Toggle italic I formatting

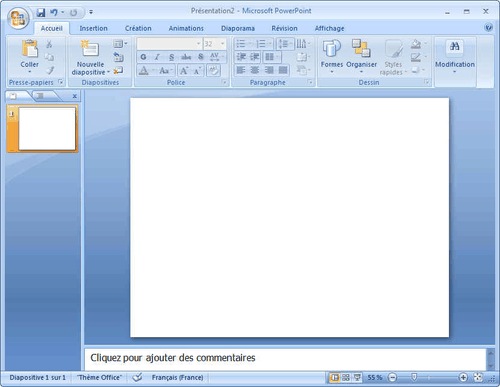[x=157, y=57]
